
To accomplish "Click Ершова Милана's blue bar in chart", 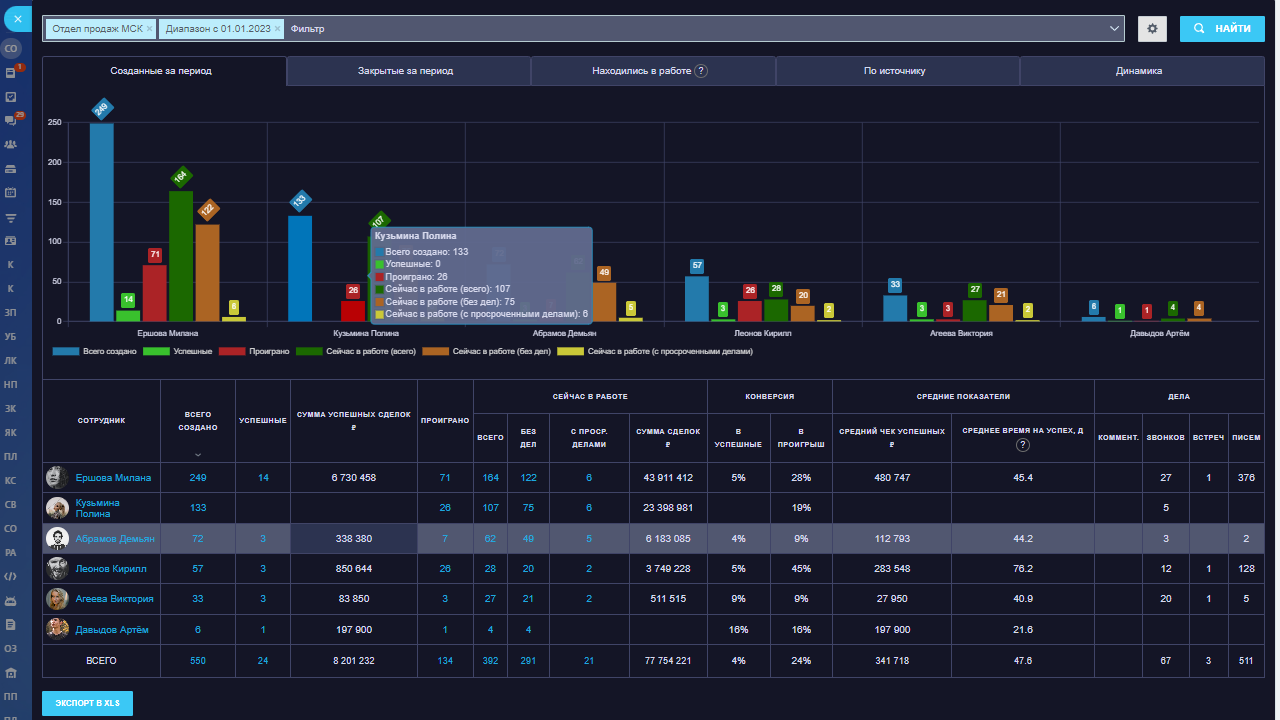I will 101,222.
